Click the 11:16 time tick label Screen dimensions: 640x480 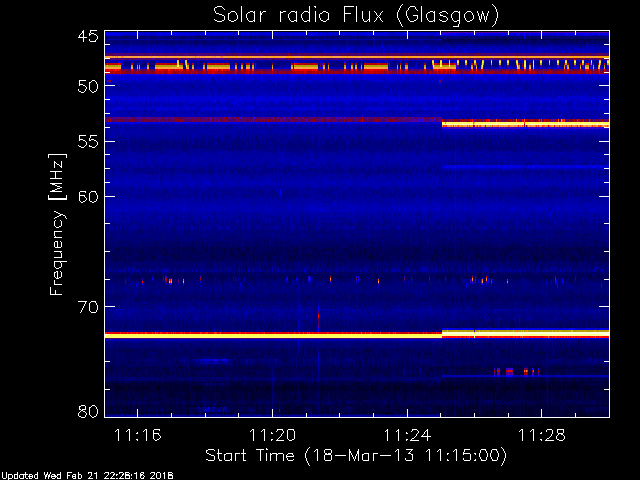click(x=138, y=435)
